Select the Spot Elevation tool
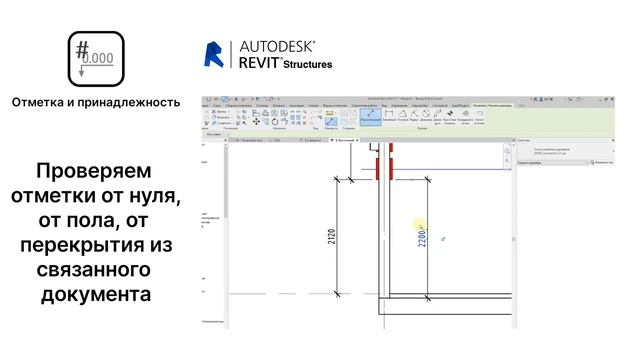The width and height of the screenshot is (640, 360). point(450,117)
